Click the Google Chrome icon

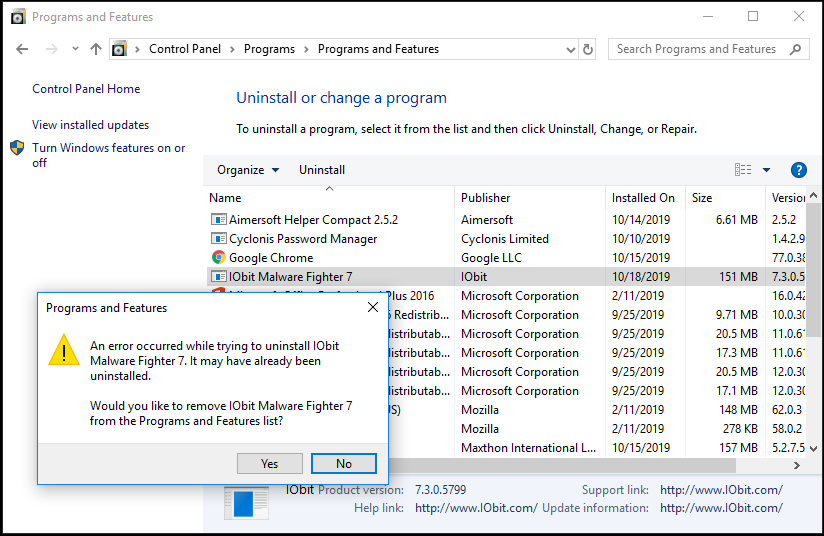tap(218, 257)
